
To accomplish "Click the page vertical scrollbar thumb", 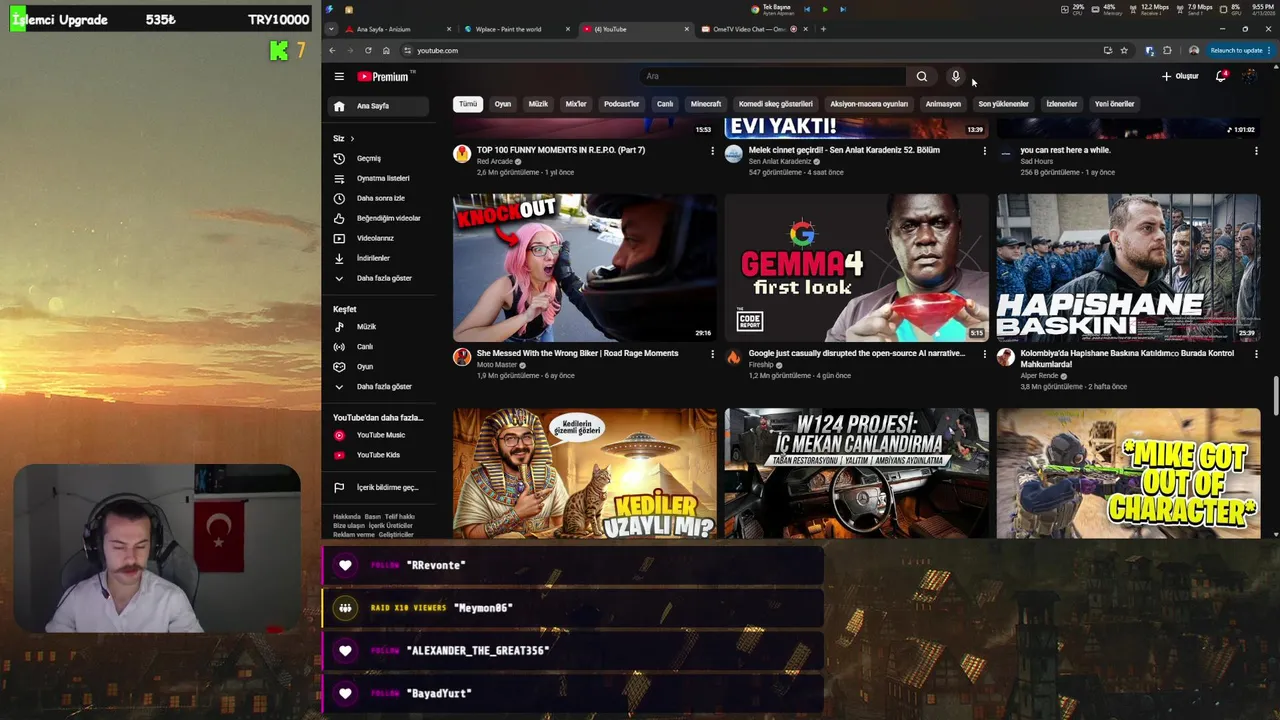I will click(x=1275, y=394).
